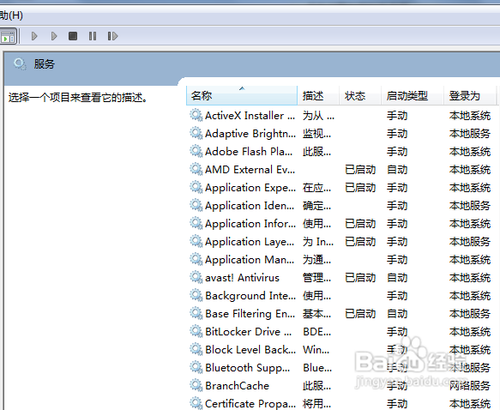Click 已启动 status in Application Experience row
The image size is (500, 410).
coord(360,188)
